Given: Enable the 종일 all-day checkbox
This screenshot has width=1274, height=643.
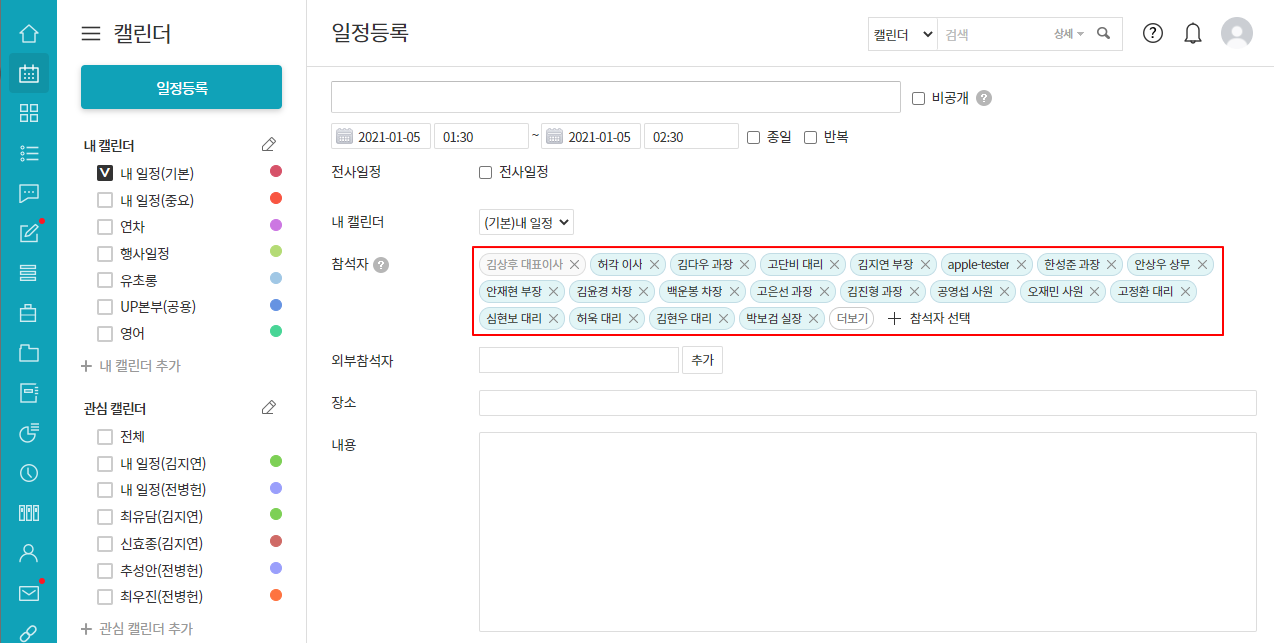Looking at the screenshot, I should (x=754, y=137).
